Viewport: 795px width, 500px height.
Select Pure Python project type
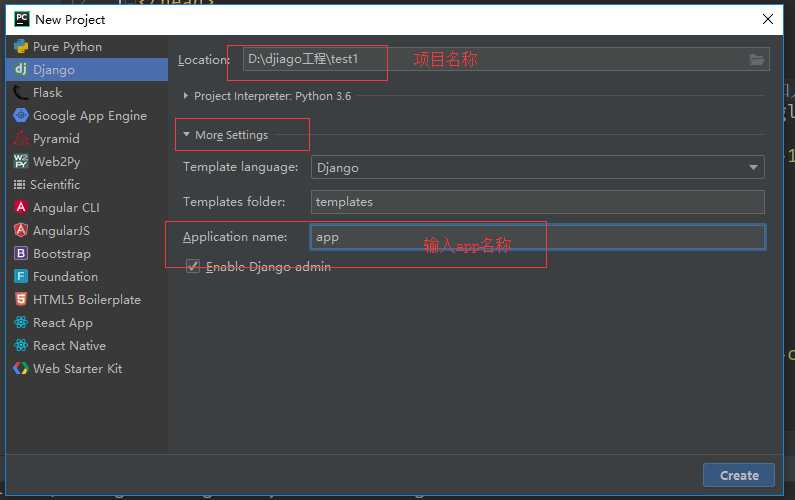click(x=87, y=47)
